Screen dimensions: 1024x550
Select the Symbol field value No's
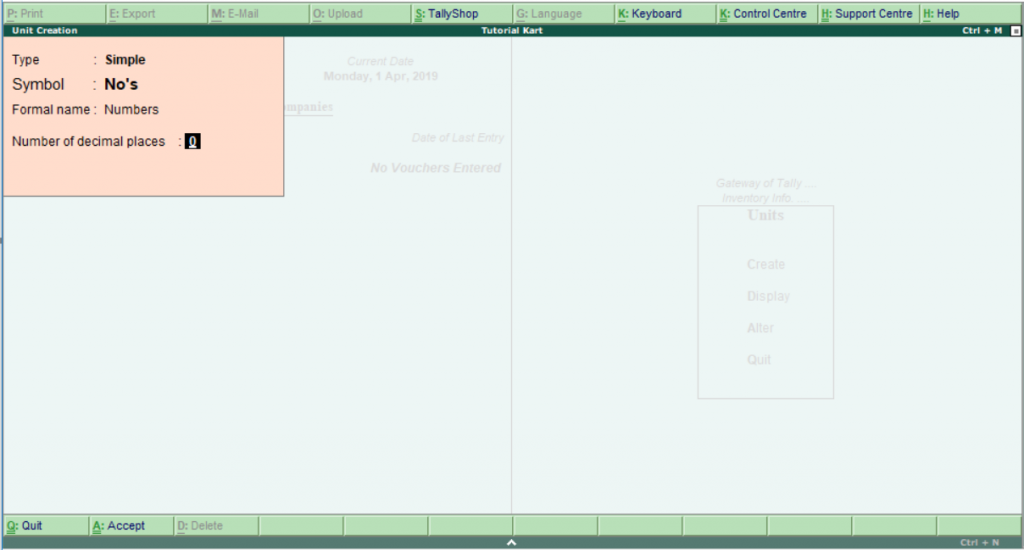121,85
